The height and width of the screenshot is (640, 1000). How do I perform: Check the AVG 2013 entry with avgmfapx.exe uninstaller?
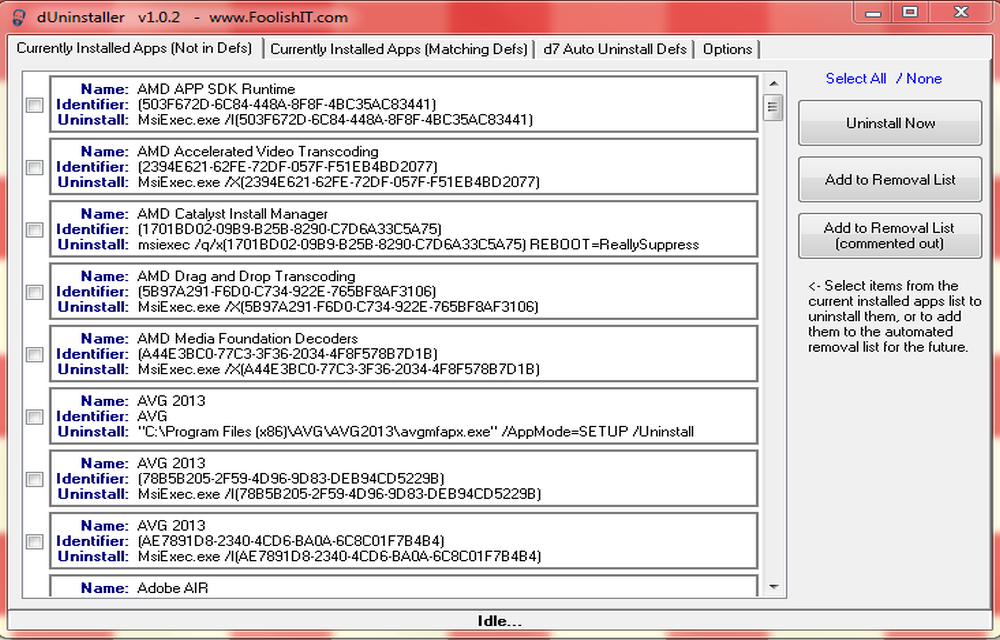pos(34,417)
